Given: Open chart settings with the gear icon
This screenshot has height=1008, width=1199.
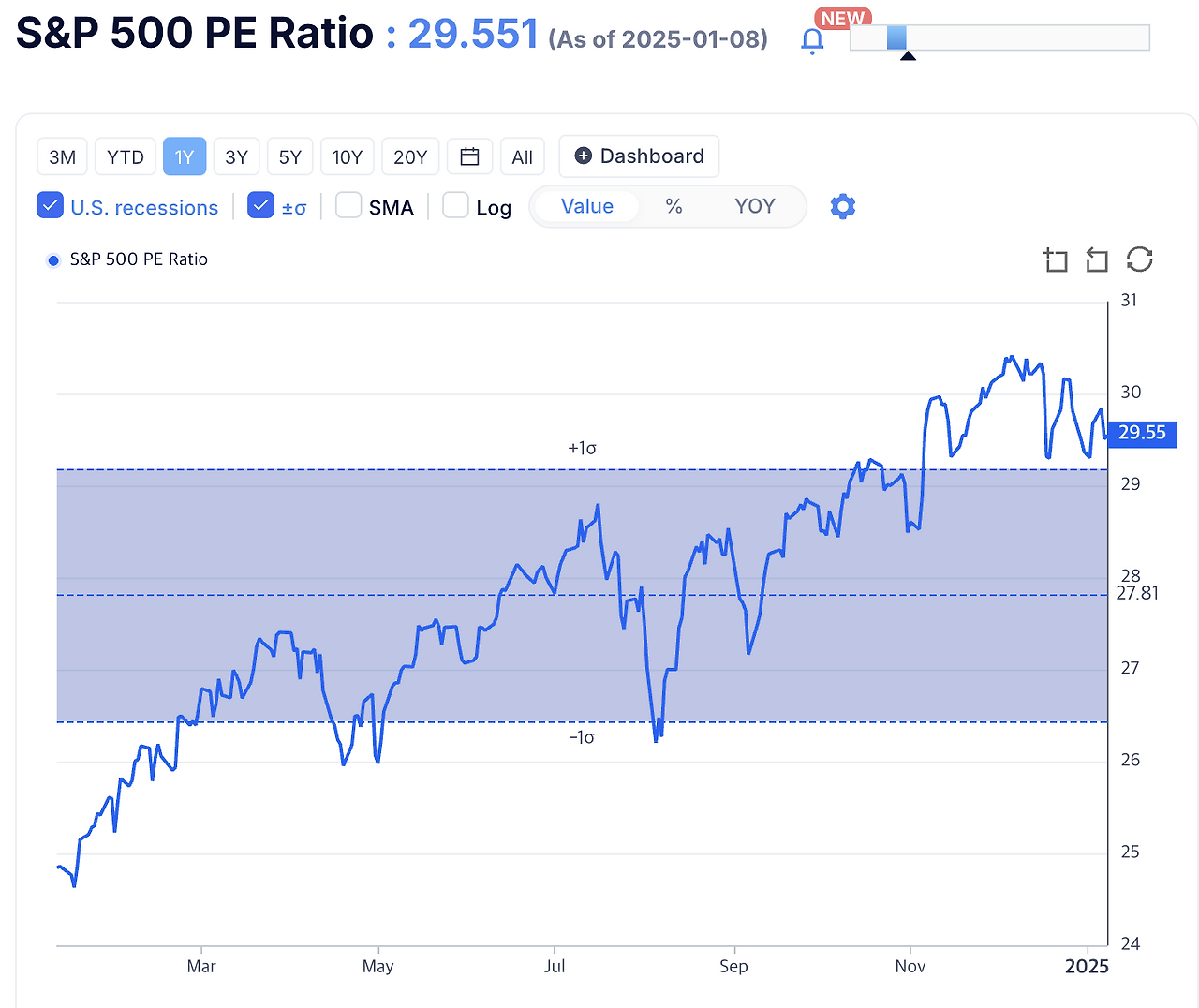Looking at the screenshot, I should pyautogui.click(x=842, y=206).
